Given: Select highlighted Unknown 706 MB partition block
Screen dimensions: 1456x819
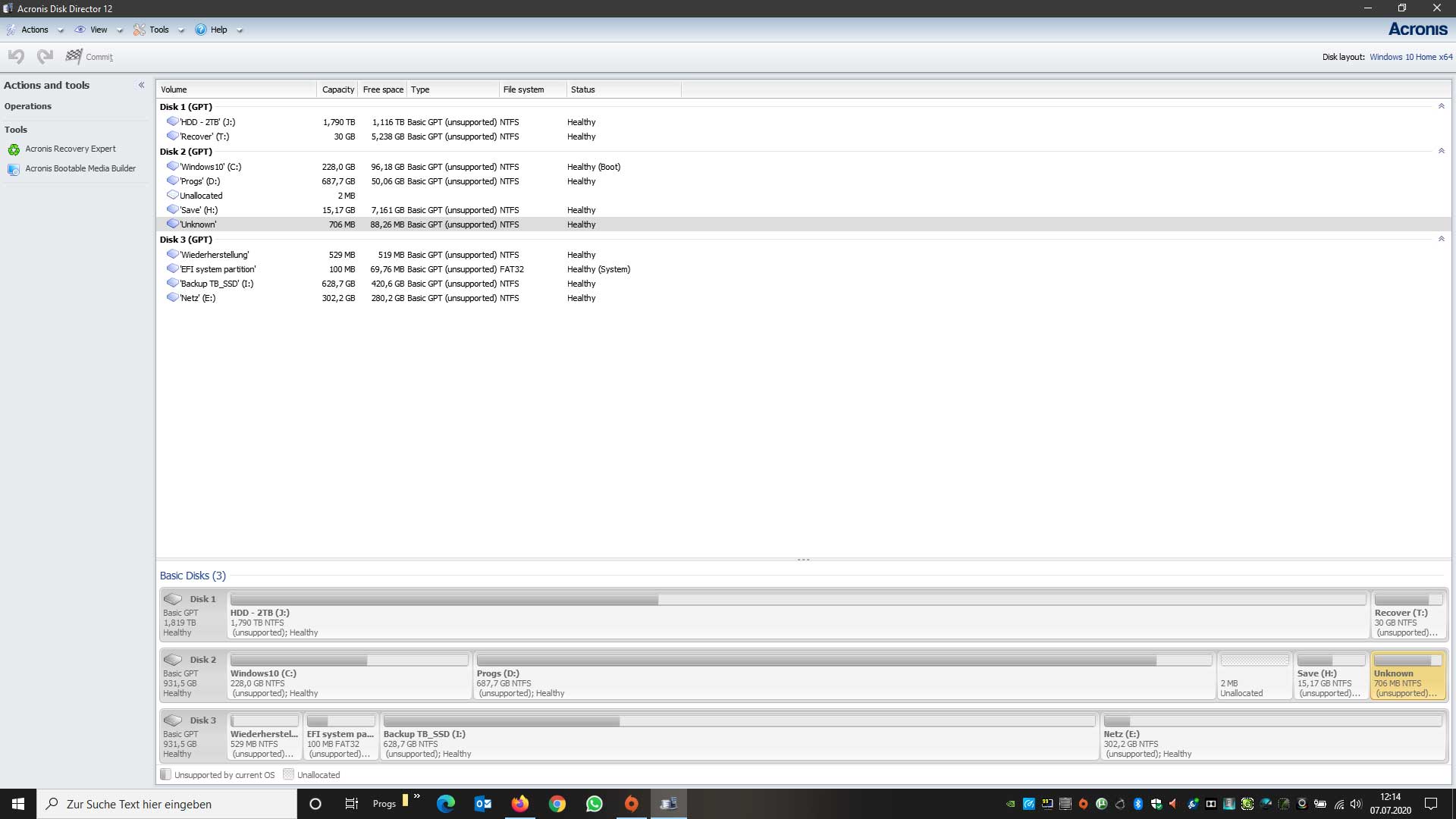Looking at the screenshot, I should click(1408, 676).
